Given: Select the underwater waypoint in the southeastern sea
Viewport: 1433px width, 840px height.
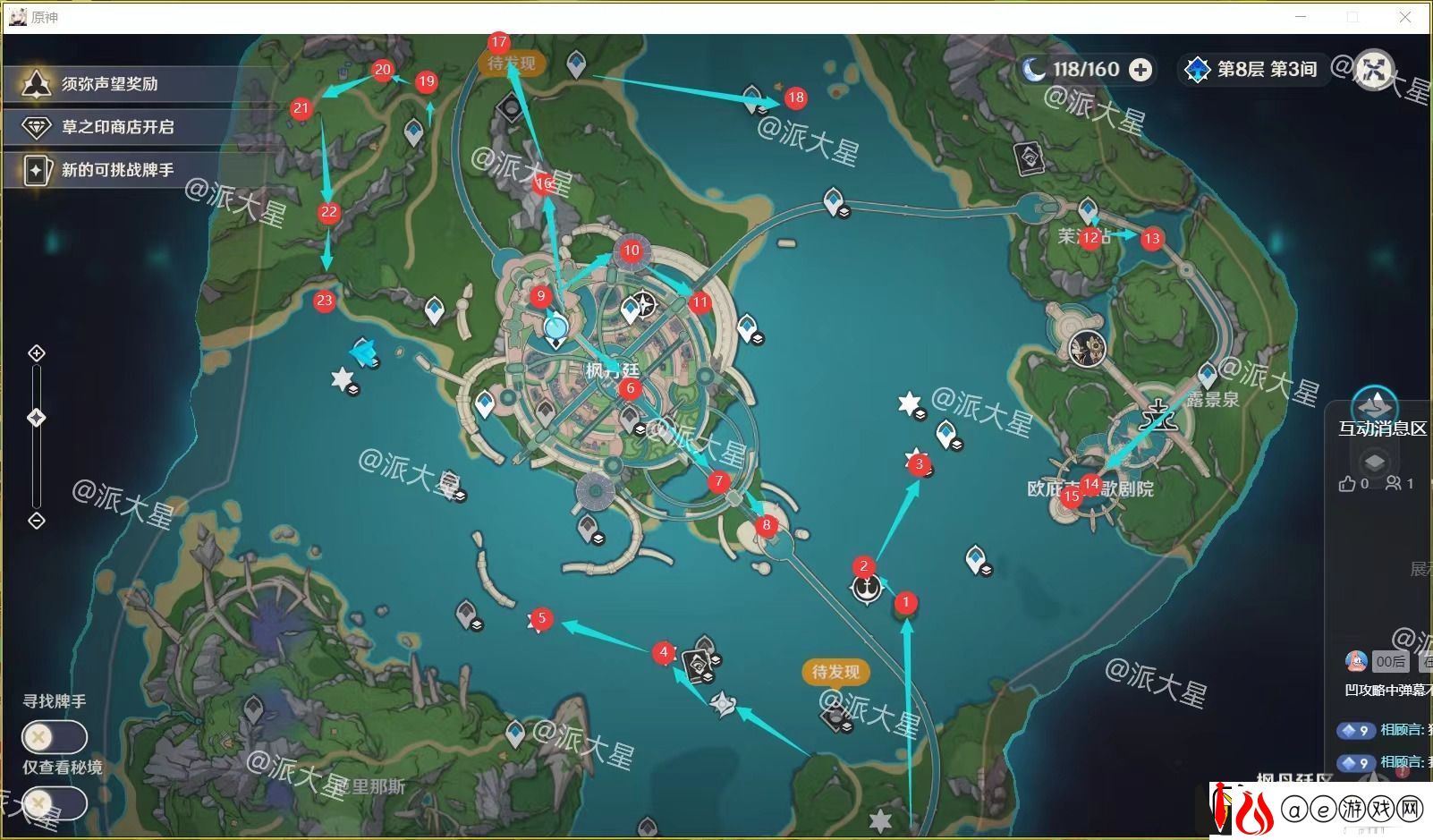Looking at the screenshot, I should [976, 559].
